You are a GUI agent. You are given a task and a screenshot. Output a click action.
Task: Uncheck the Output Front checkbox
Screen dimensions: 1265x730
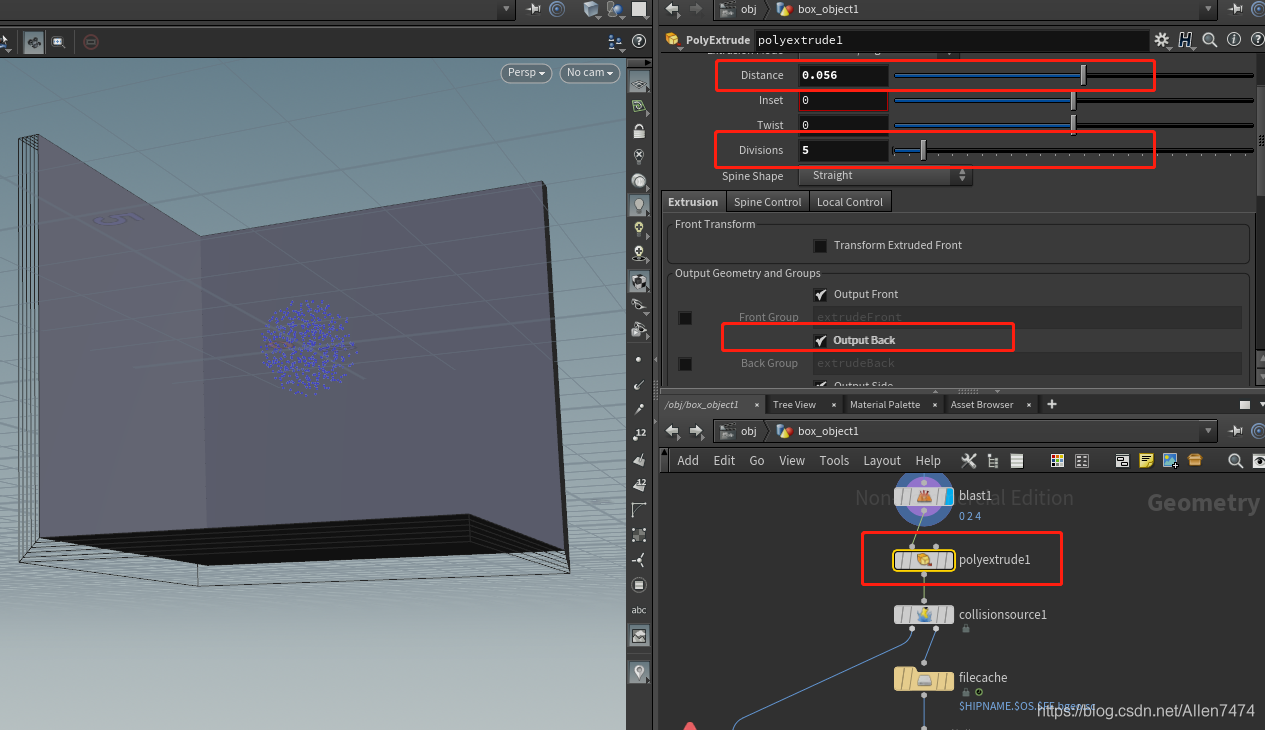[x=820, y=294]
